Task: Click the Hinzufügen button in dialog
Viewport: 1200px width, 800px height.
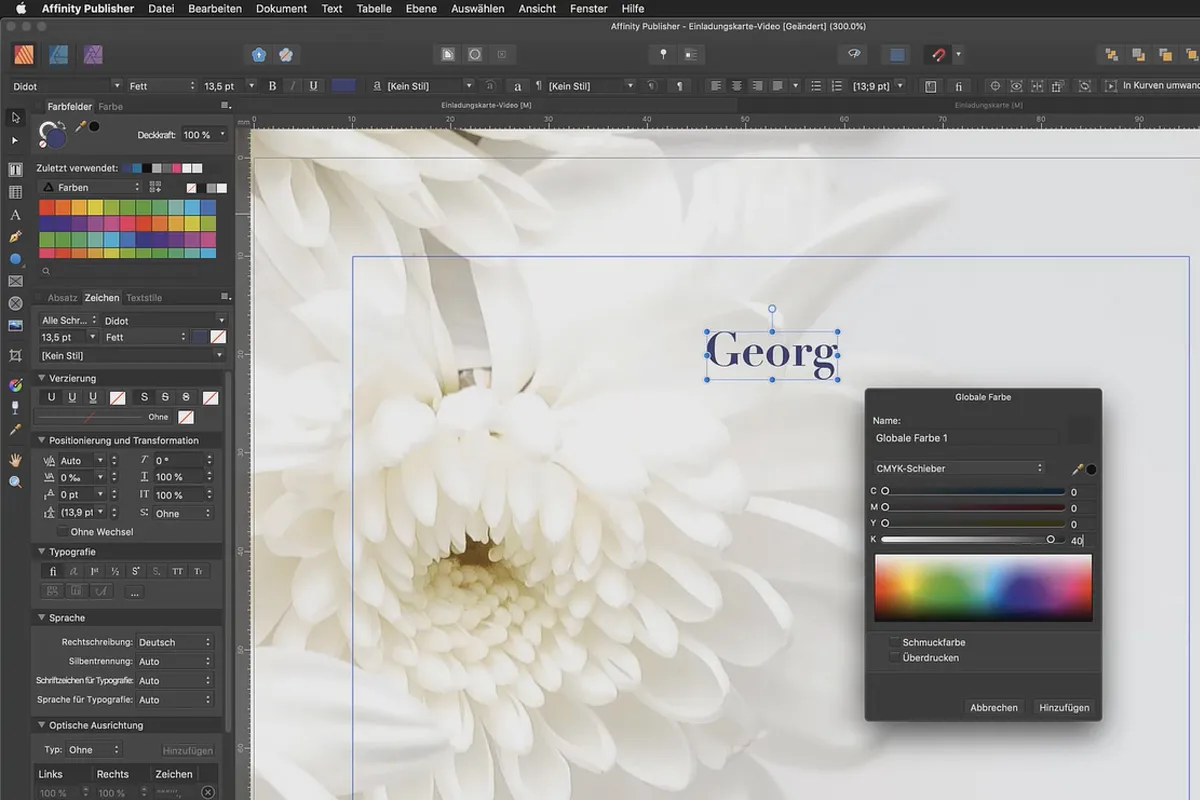Action: 1064,707
